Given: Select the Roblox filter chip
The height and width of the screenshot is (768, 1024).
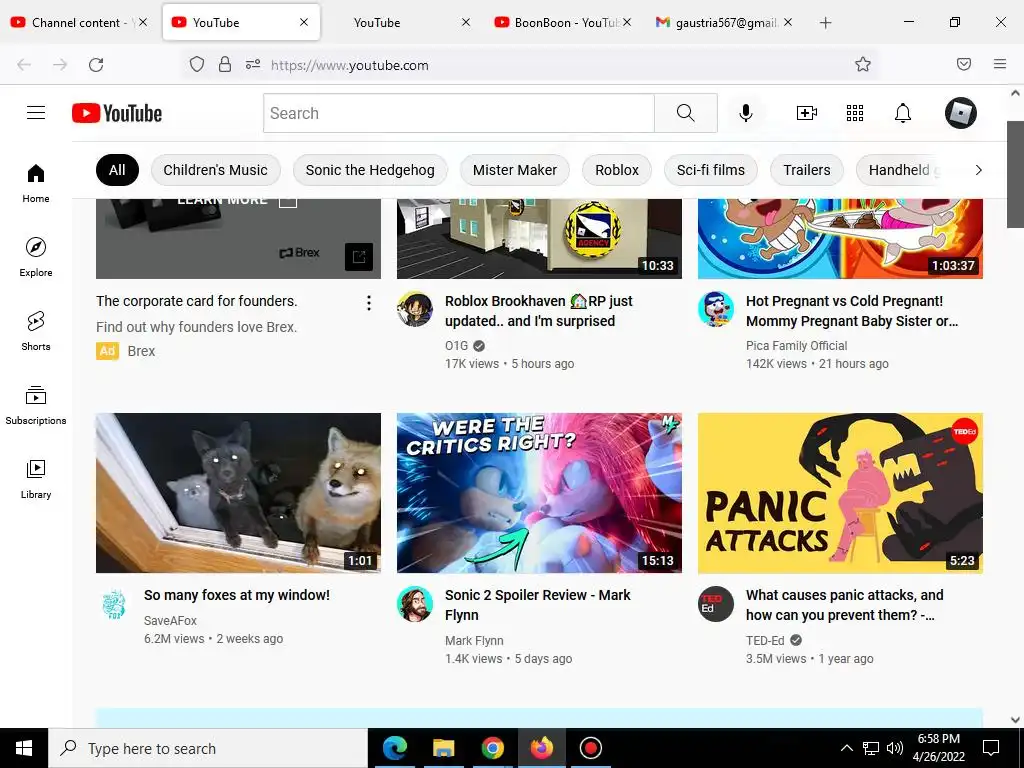Looking at the screenshot, I should (616, 170).
